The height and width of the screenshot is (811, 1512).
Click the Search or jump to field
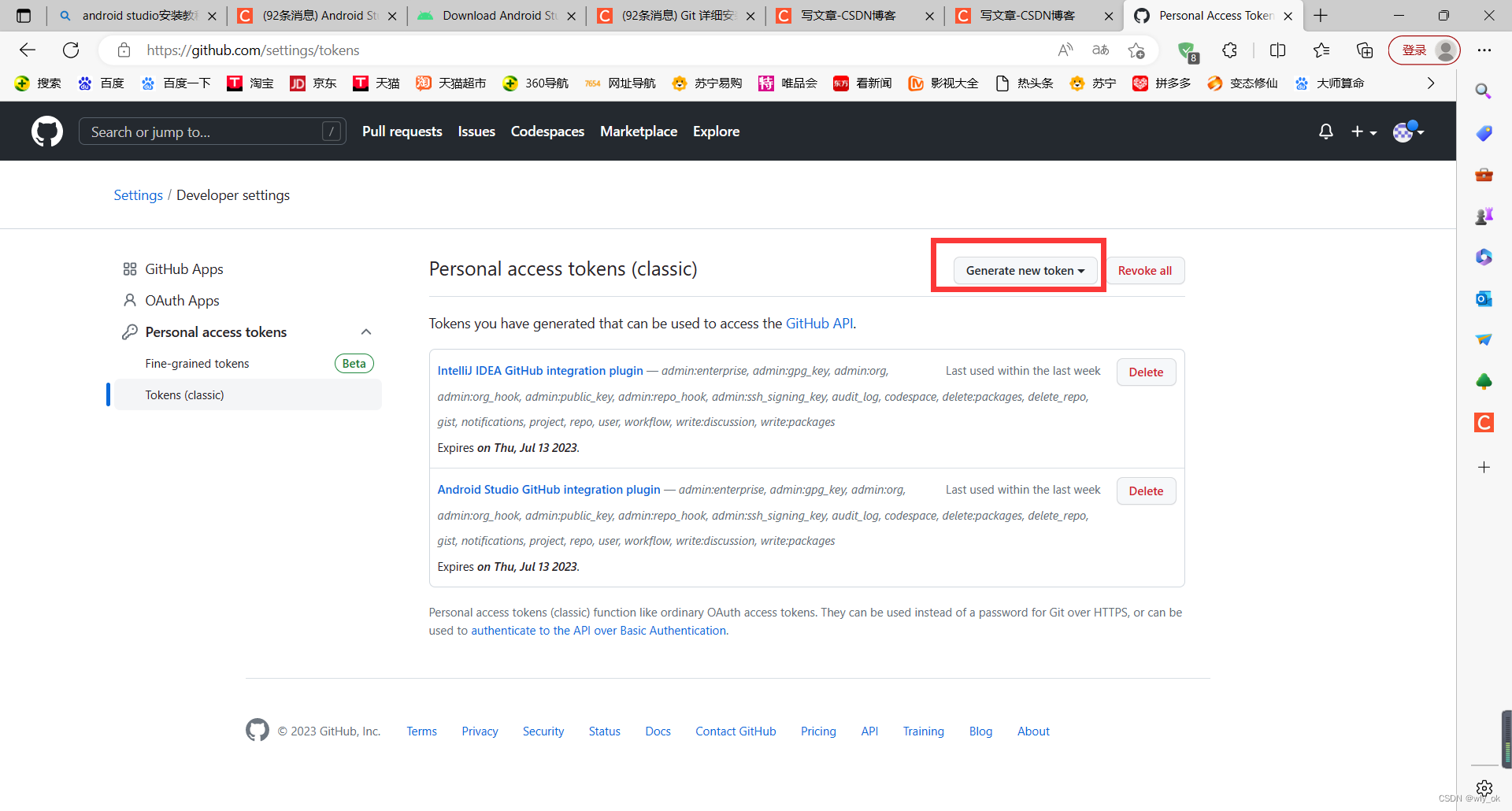(x=211, y=131)
